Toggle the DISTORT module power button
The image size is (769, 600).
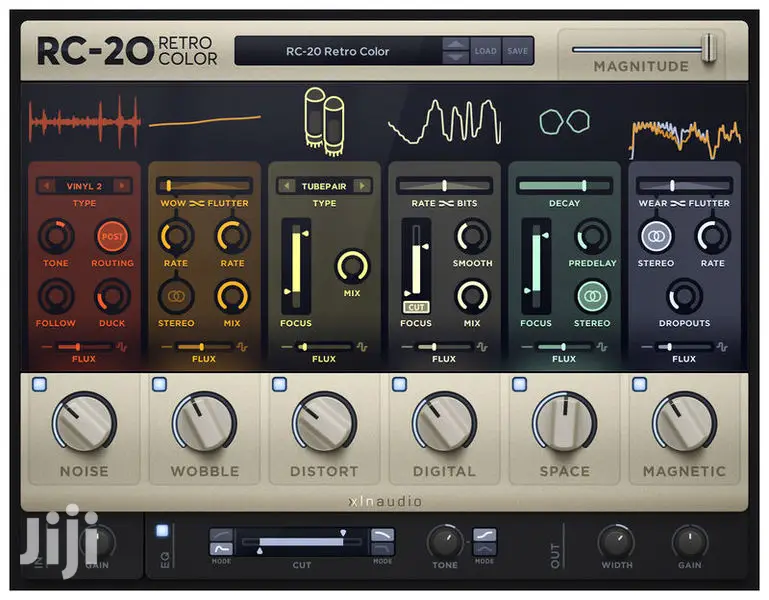click(x=280, y=384)
